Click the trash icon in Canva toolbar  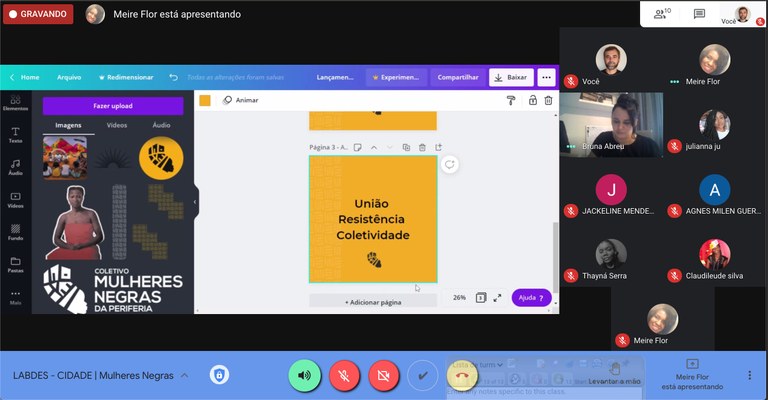click(x=550, y=100)
